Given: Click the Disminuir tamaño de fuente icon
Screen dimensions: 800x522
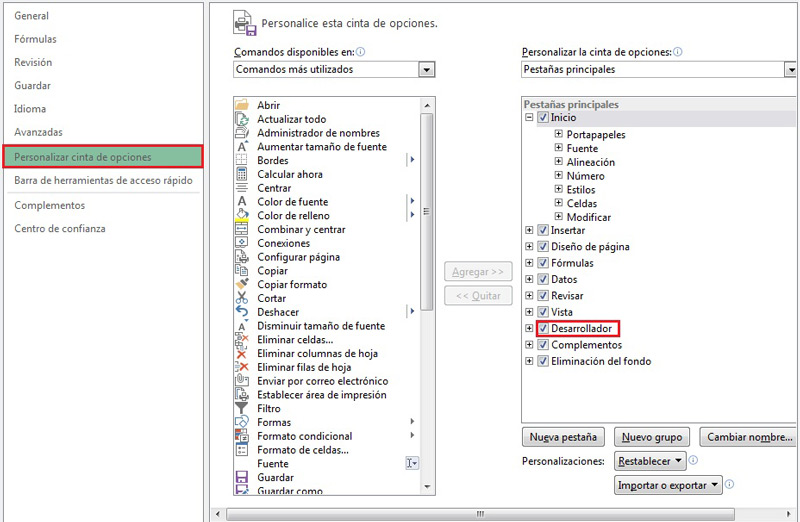Looking at the screenshot, I should [x=242, y=326].
